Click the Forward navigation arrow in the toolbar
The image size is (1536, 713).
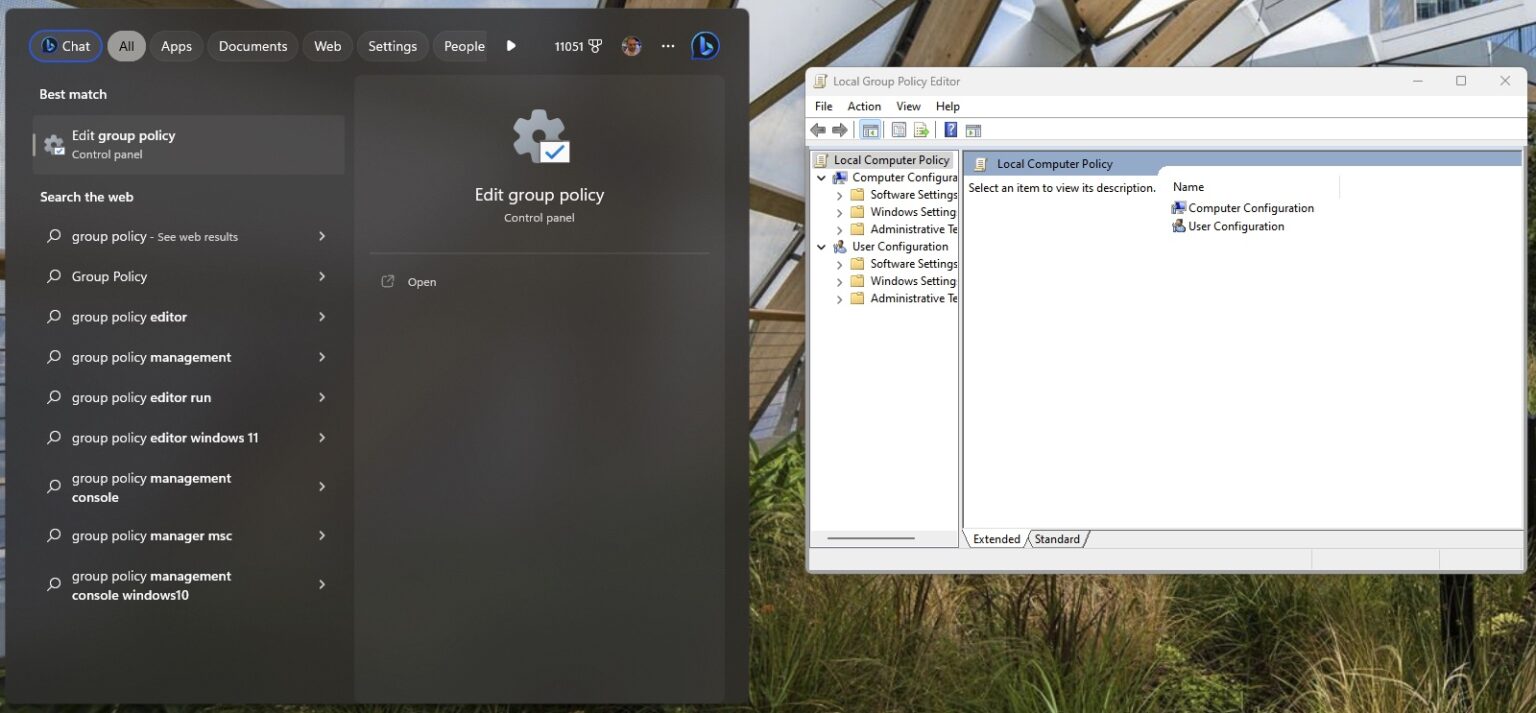coord(840,129)
